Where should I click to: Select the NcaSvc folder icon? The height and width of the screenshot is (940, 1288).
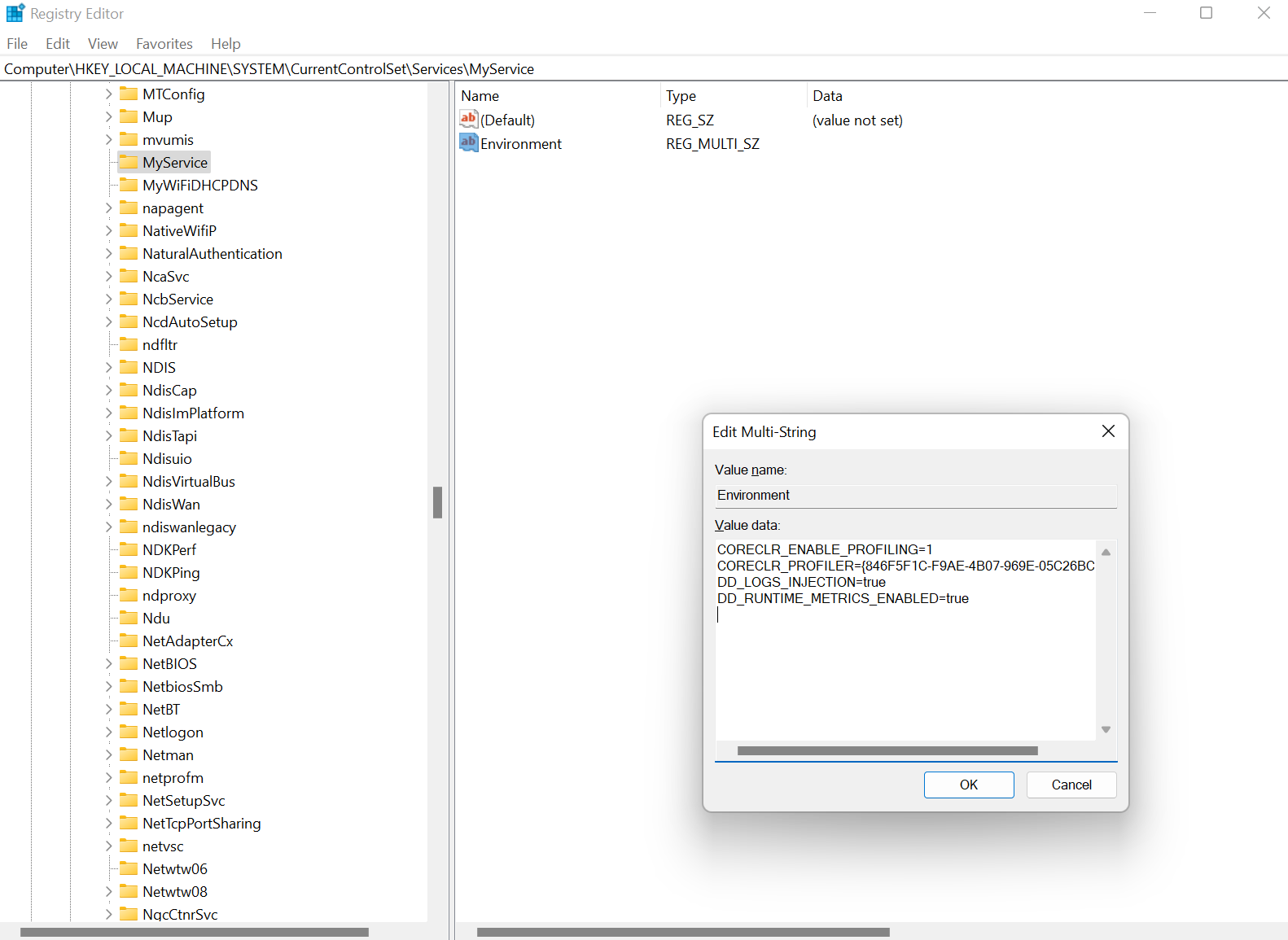tap(129, 276)
